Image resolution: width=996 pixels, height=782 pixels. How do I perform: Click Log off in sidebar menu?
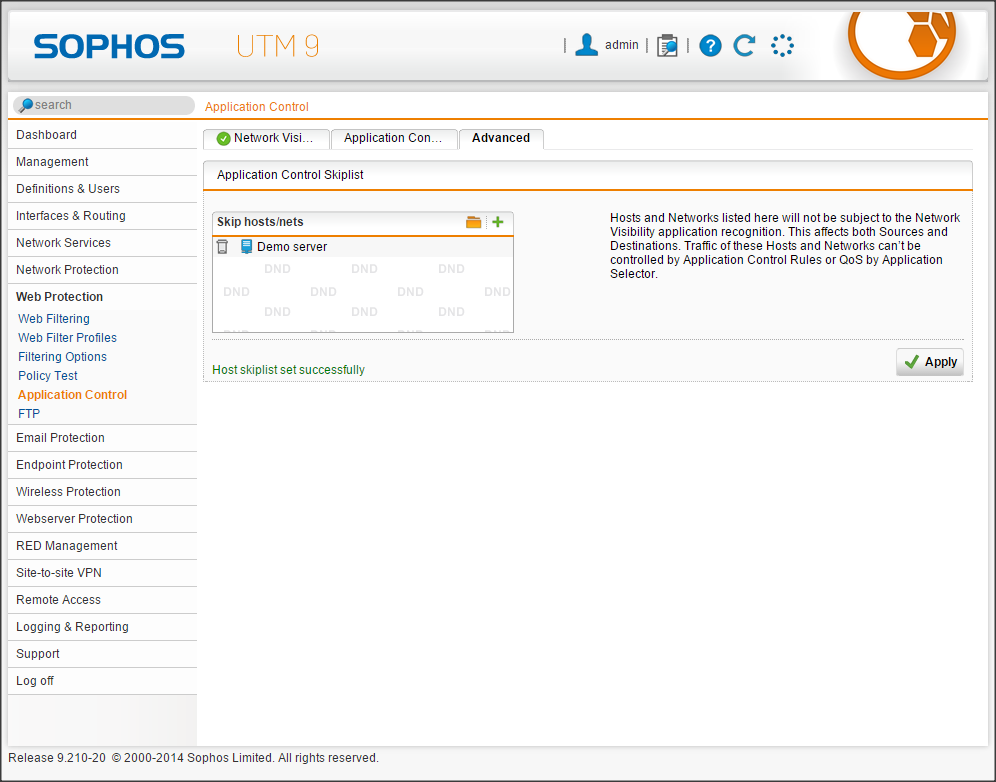[x=35, y=681]
